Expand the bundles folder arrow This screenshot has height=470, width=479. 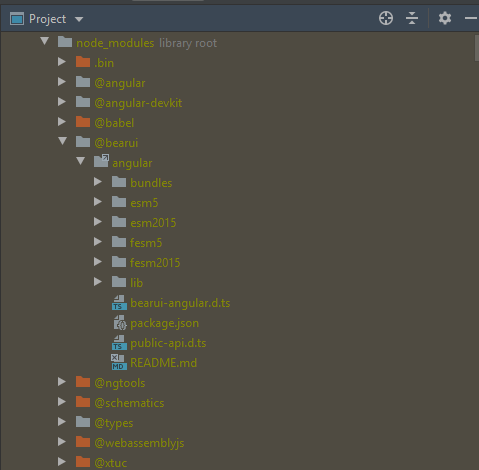coord(98,182)
